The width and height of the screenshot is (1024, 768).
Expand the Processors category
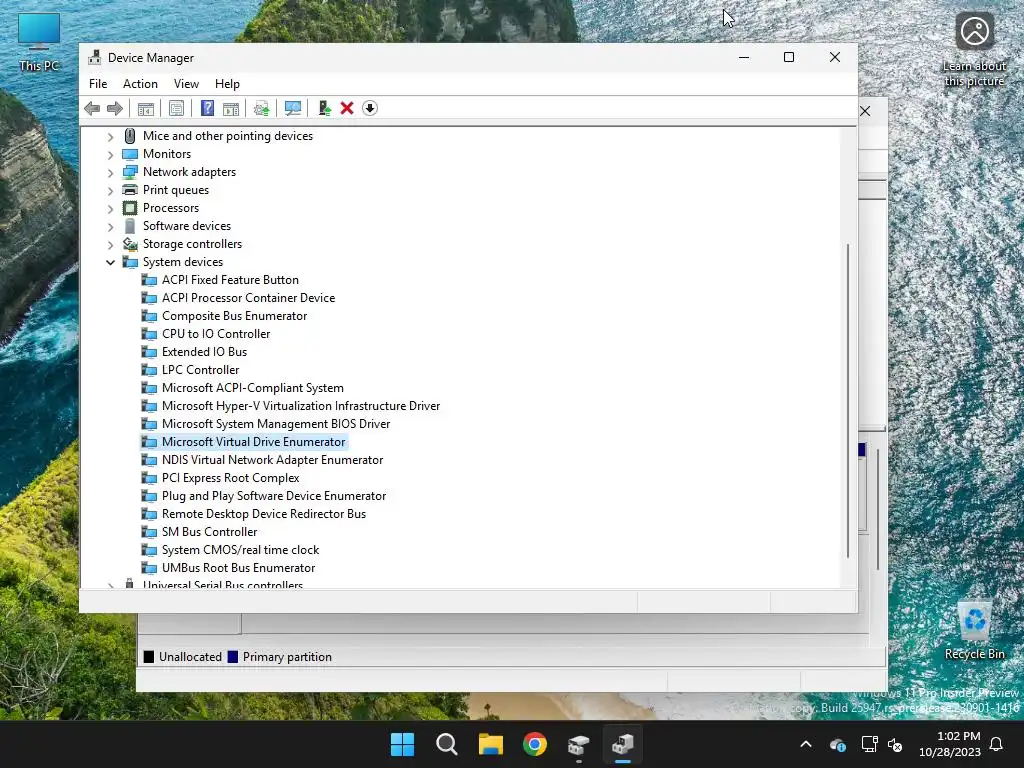110,208
